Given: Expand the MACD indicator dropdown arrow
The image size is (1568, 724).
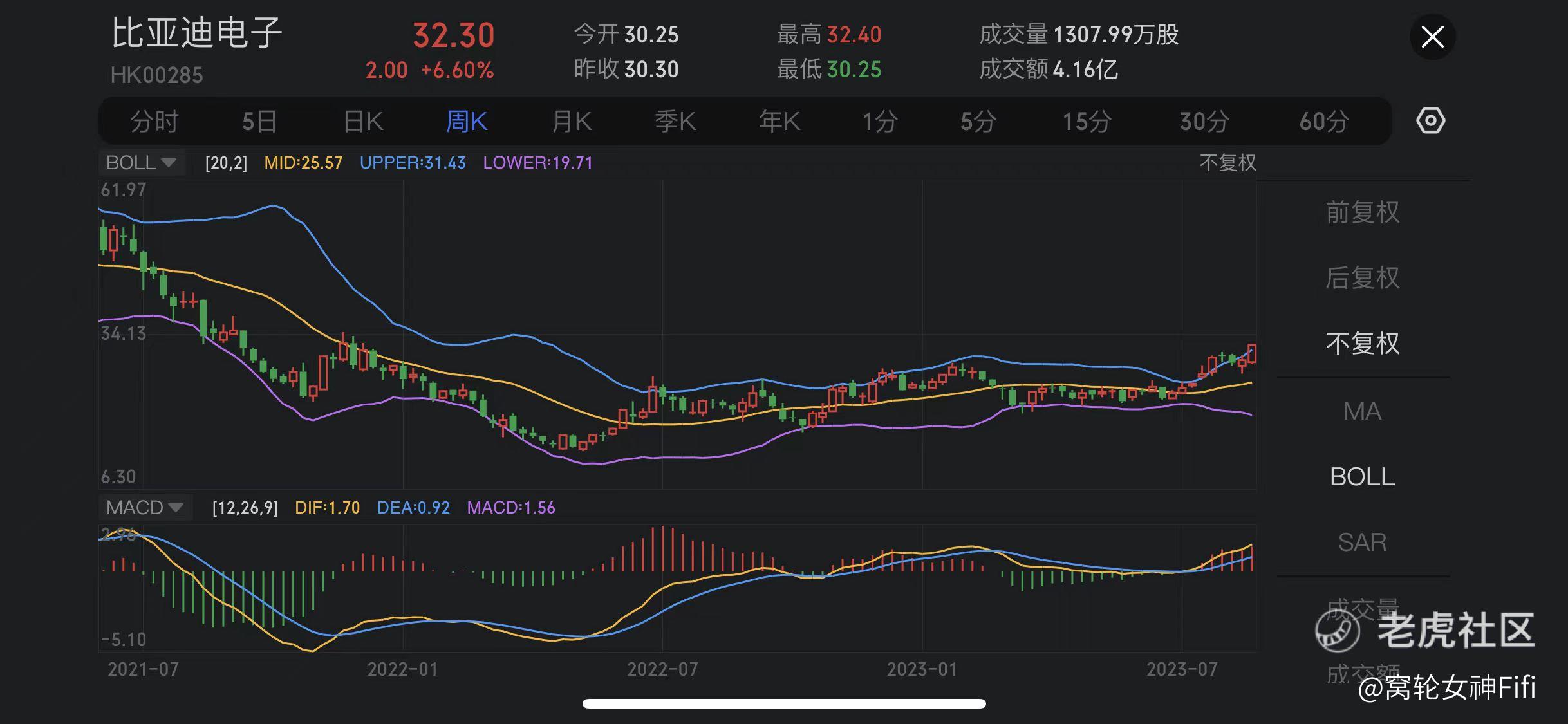Looking at the screenshot, I should click(175, 508).
